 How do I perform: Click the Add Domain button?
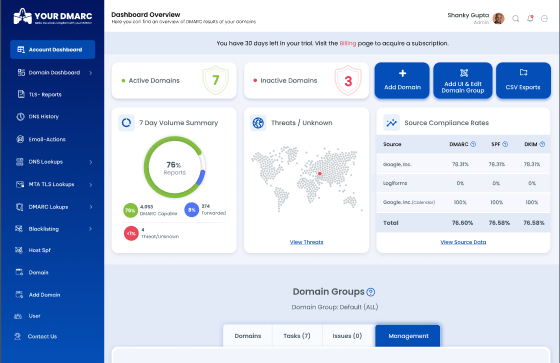402,80
